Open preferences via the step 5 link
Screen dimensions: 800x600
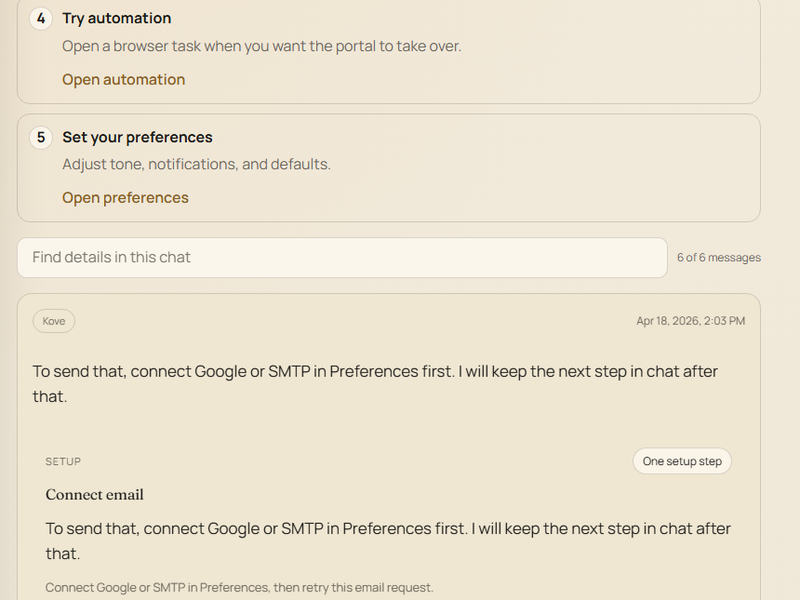[125, 198]
